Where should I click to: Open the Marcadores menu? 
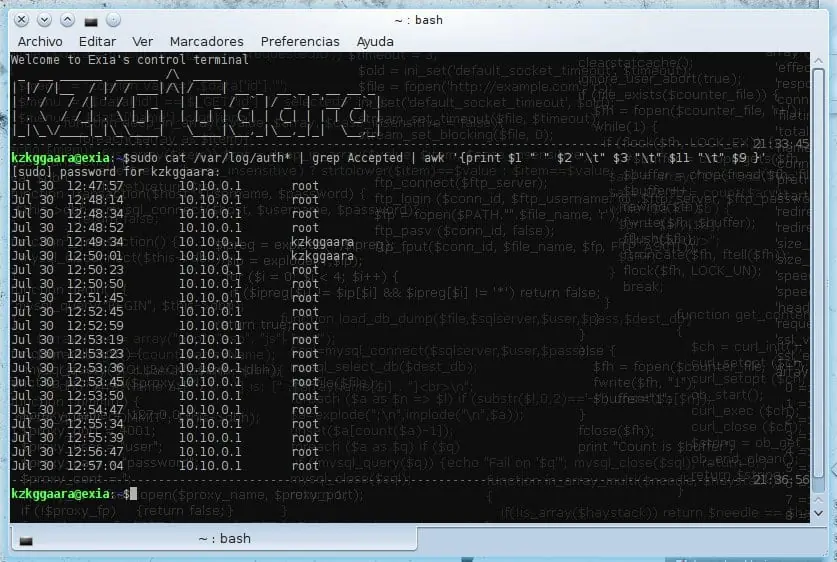tap(207, 42)
